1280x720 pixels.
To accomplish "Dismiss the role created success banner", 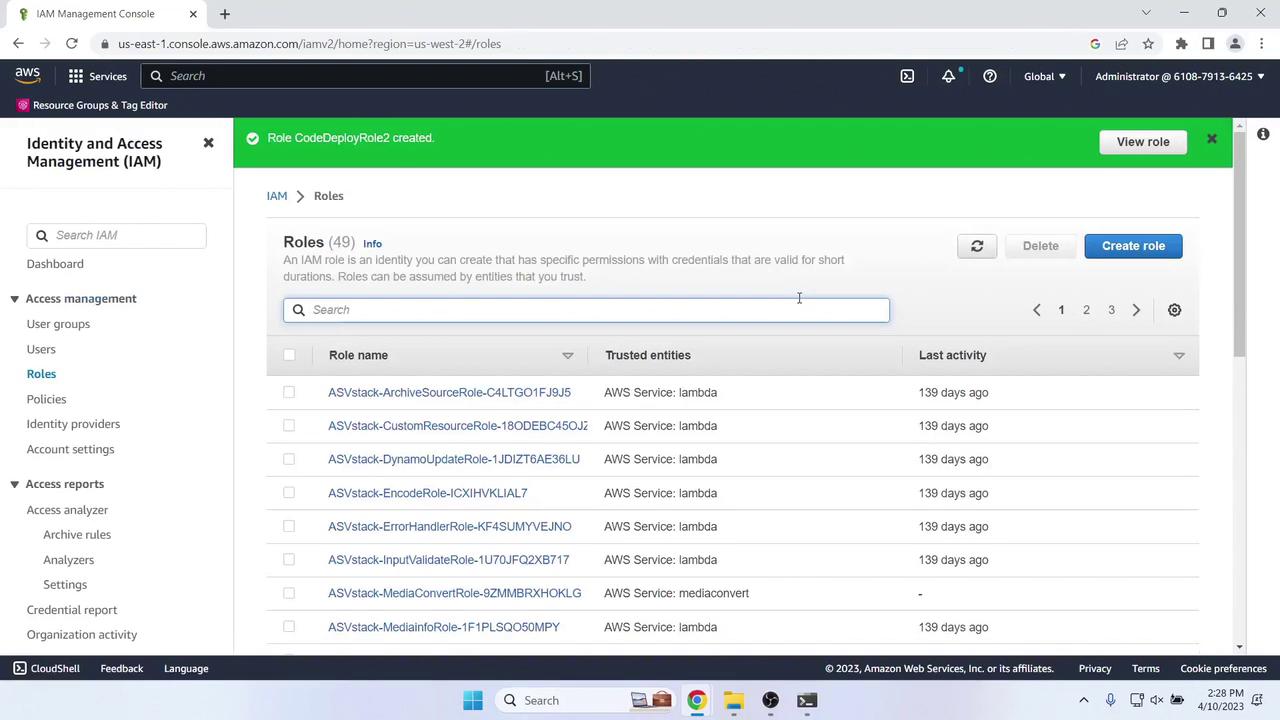I will (x=1211, y=139).
